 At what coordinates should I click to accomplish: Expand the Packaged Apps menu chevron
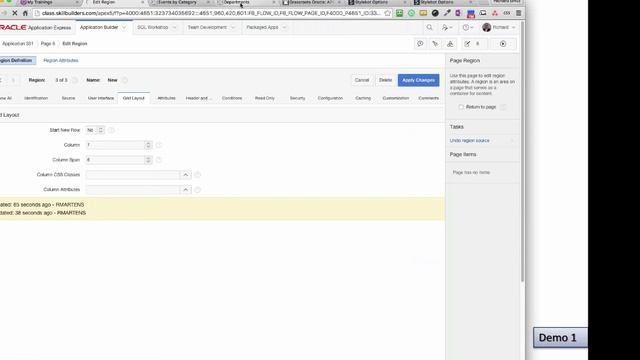point(284,28)
